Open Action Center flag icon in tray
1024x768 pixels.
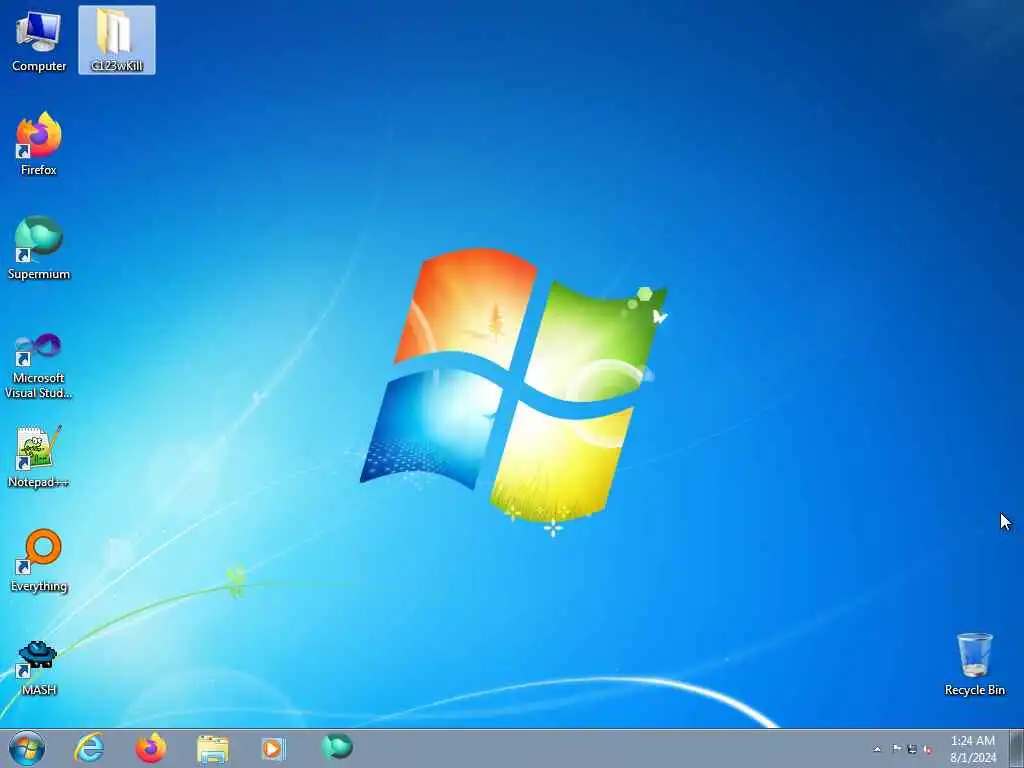pos(896,749)
